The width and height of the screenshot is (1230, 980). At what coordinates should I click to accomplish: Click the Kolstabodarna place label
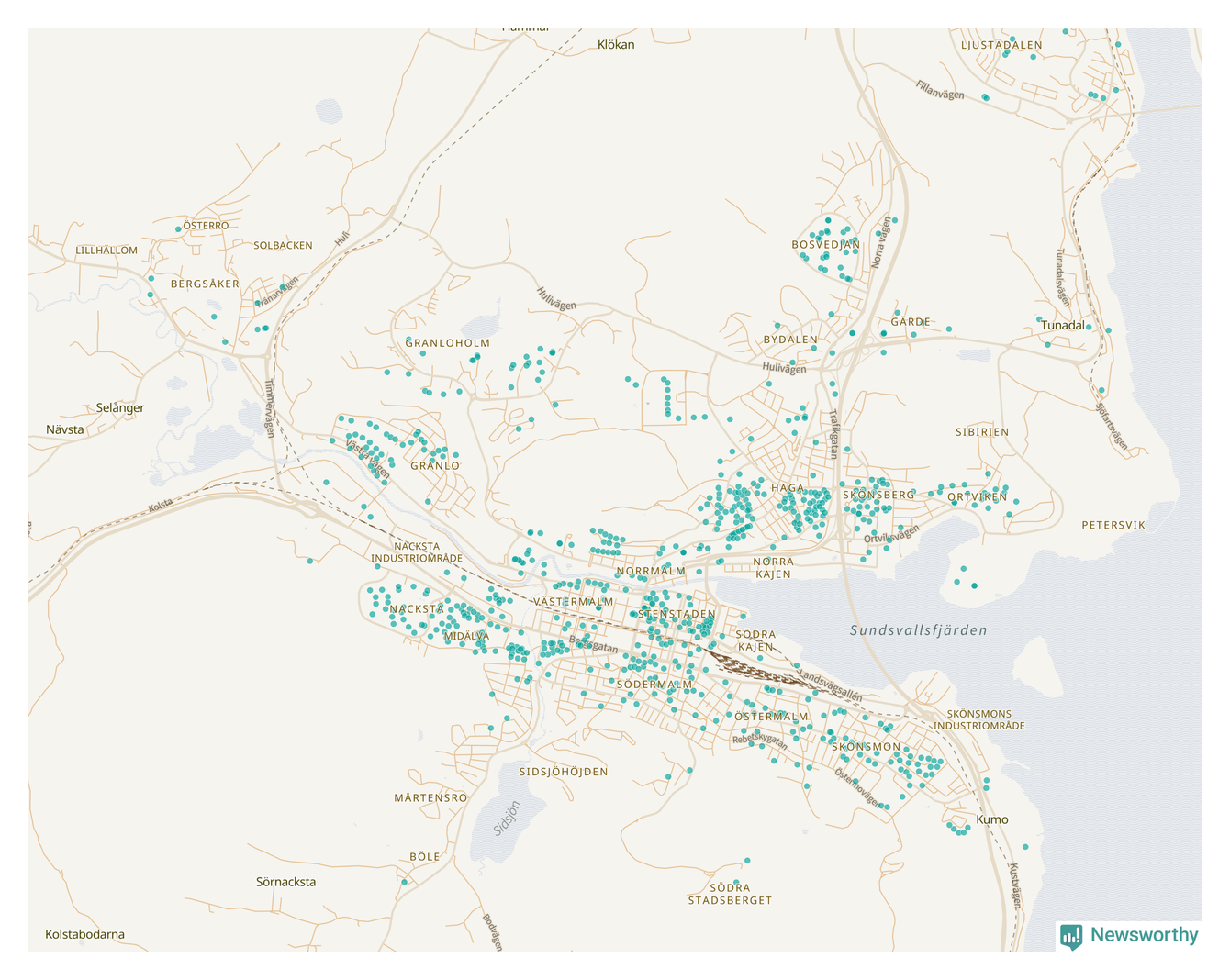click(x=84, y=934)
